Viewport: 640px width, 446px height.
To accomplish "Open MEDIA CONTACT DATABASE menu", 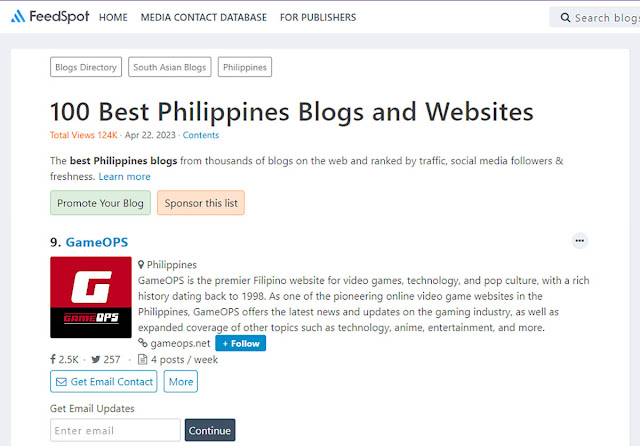I will [x=204, y=18].
